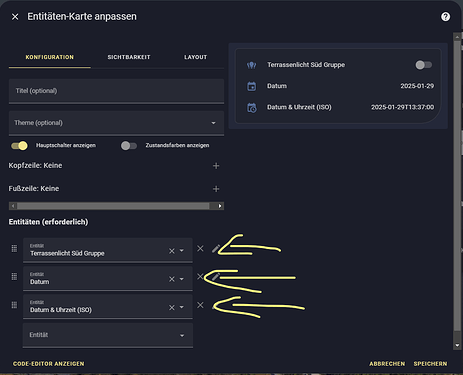
Task: Remove the Terrassenlicht Süd Gruppe entity row
Action: [x=200, y=249]
